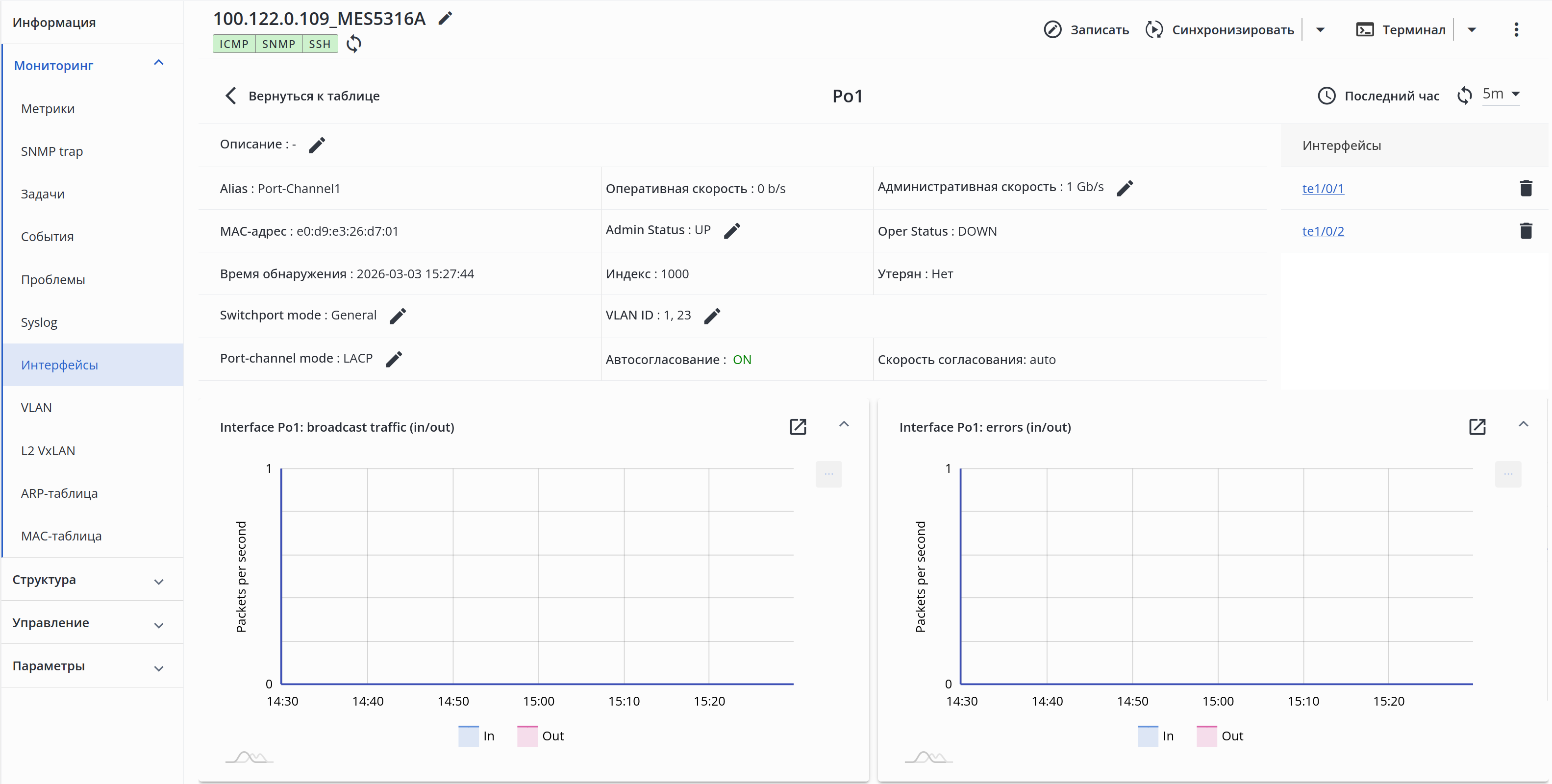Viewport: 1552px width, 784px height.
Task: Edit the Port-channel mode LACP setting
Action: point(394,359)
